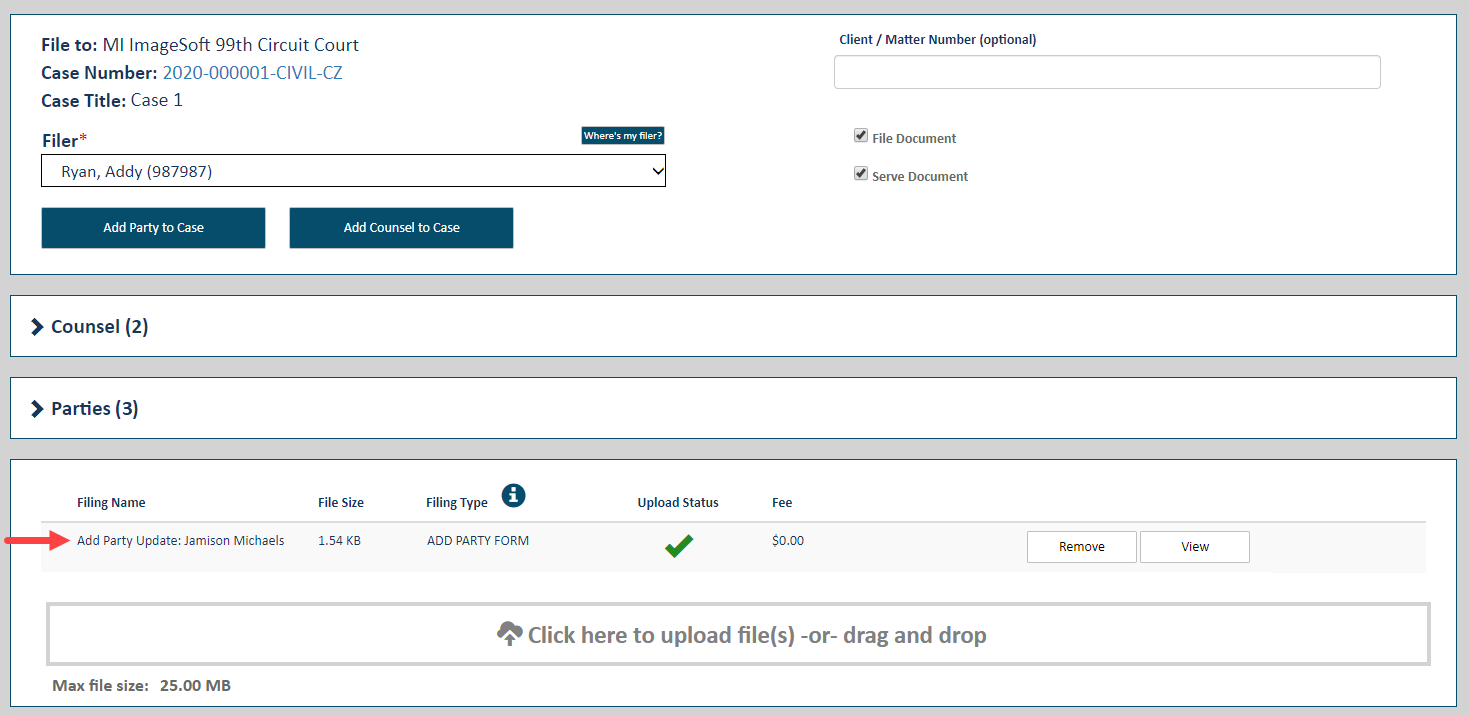Click the 'Max file size: 25.00 MB' text
The image size is (1469, 716).
pyautogui.click(x=141, y=686)
